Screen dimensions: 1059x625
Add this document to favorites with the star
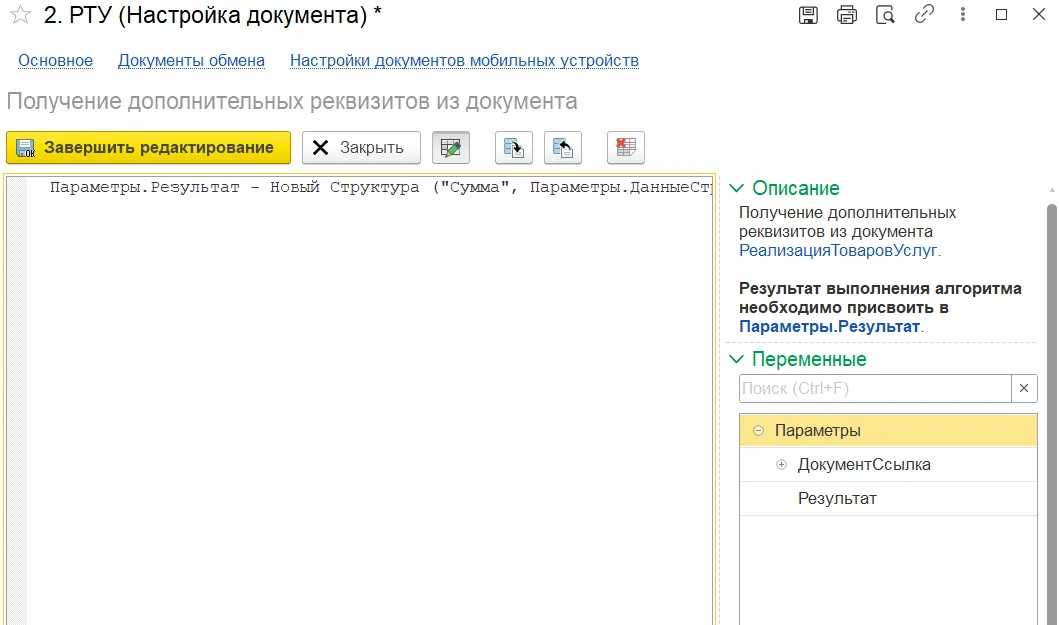point(19,15)
